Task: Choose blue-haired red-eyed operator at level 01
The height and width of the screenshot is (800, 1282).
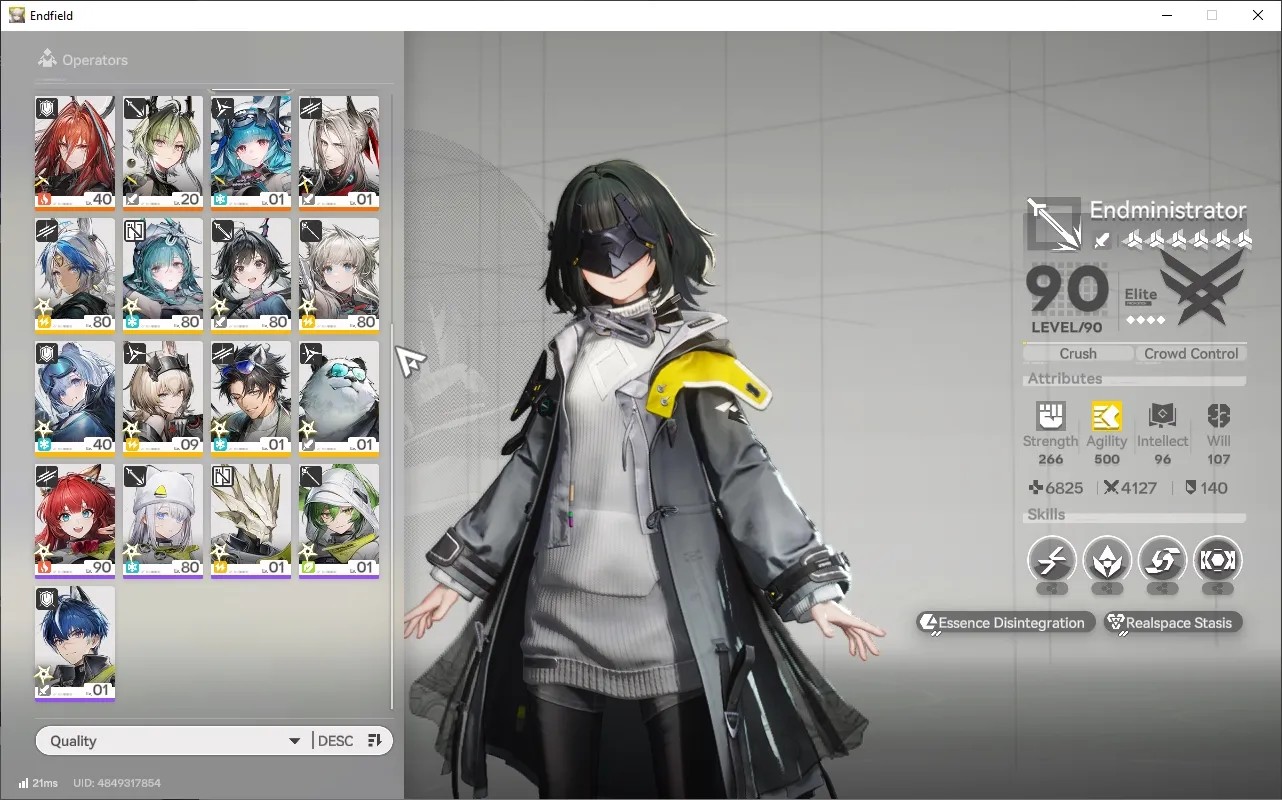Action: (x=251, y=153)
